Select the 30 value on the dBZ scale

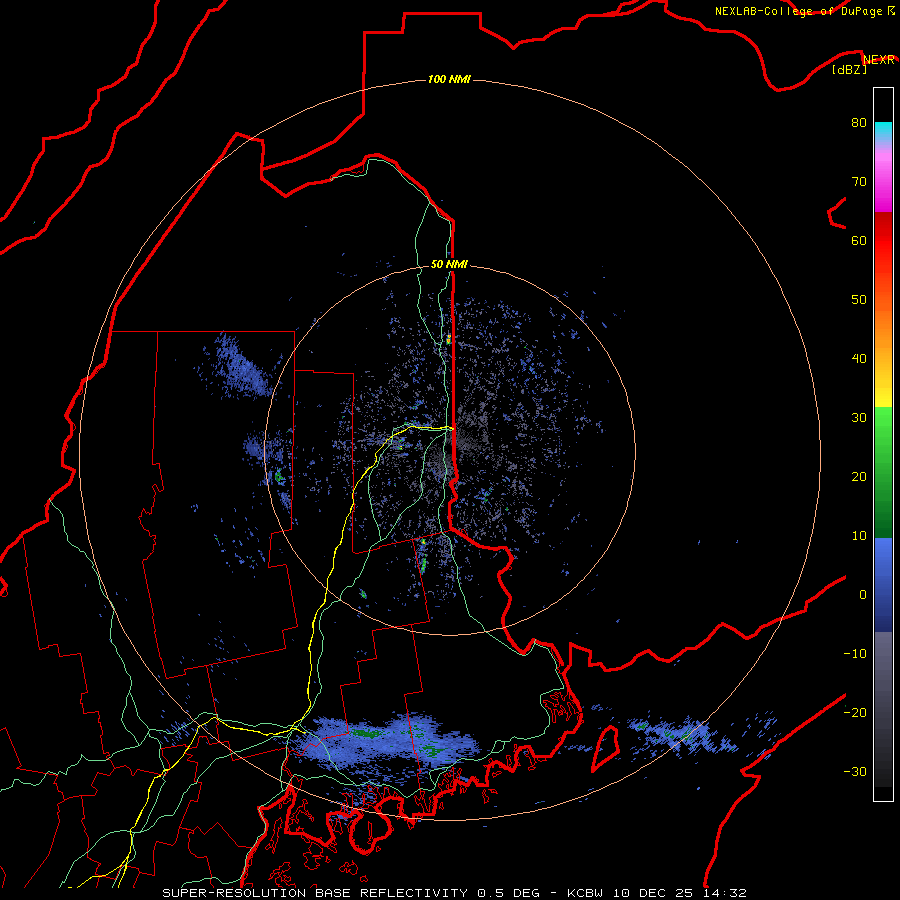(859, 418)
